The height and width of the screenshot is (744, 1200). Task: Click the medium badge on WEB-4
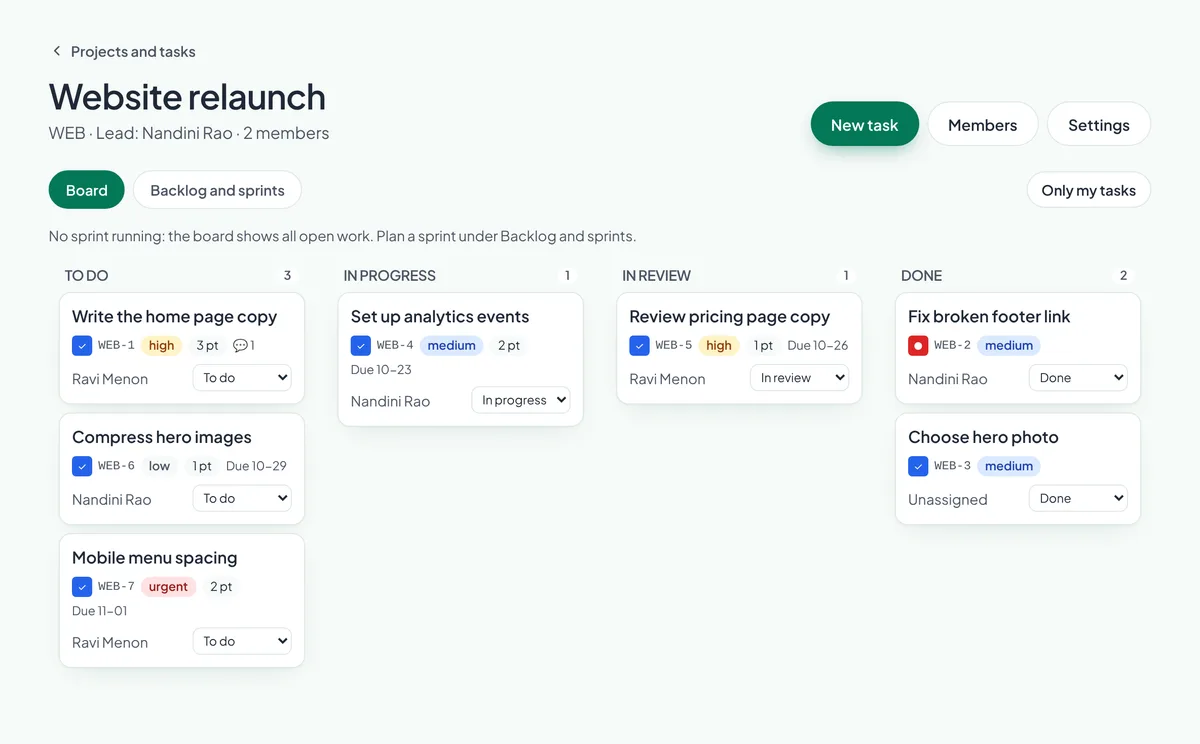[451, 345]
